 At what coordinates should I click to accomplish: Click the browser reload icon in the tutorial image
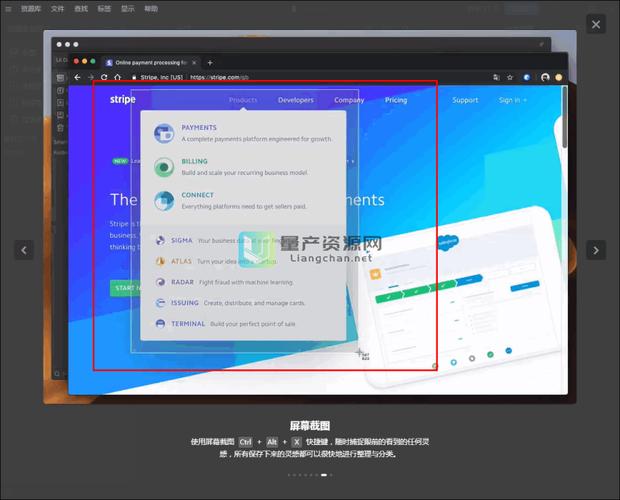click(104, 77)
